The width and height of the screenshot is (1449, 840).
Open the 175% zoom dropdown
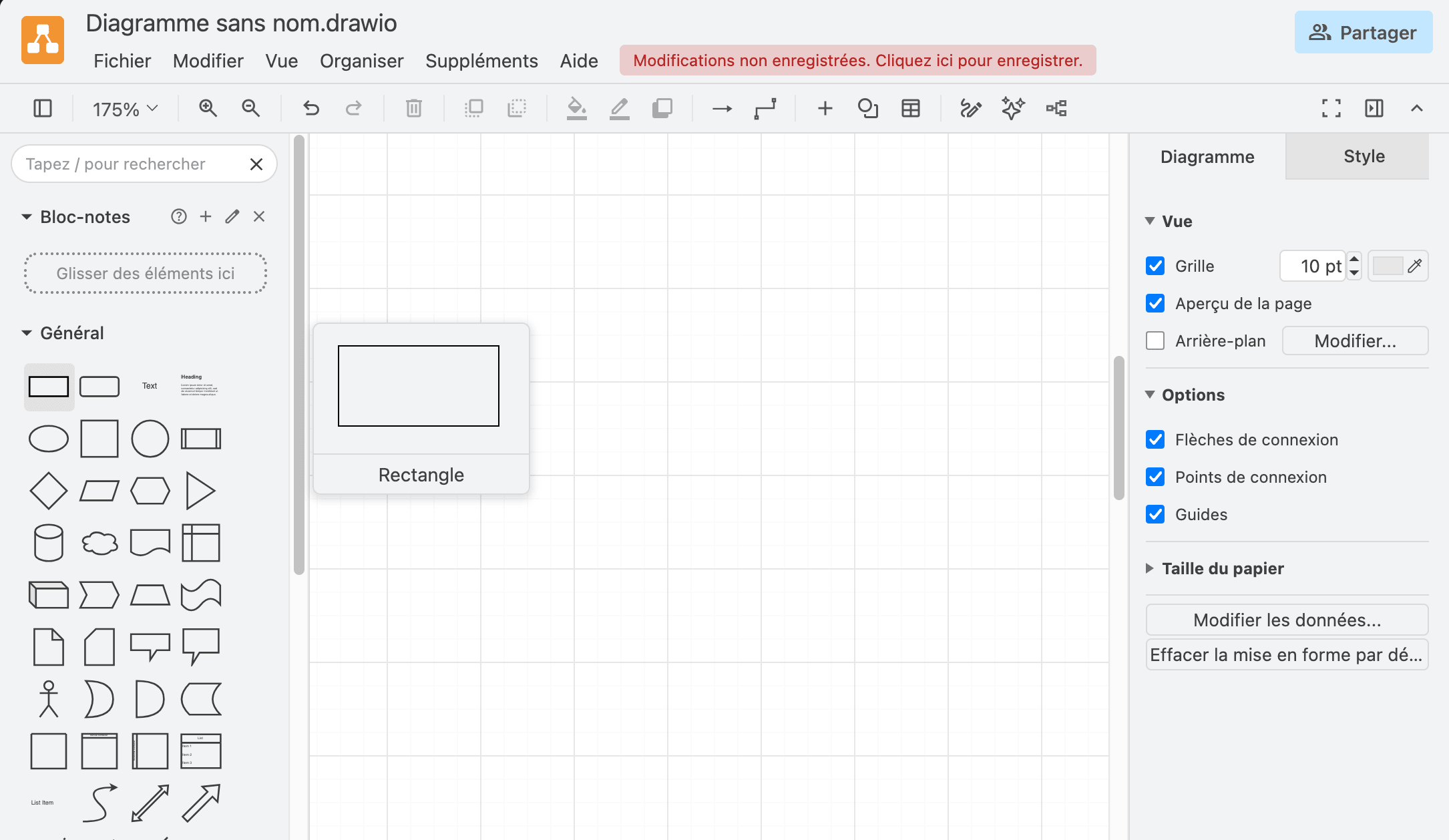(x=125, y=109)
